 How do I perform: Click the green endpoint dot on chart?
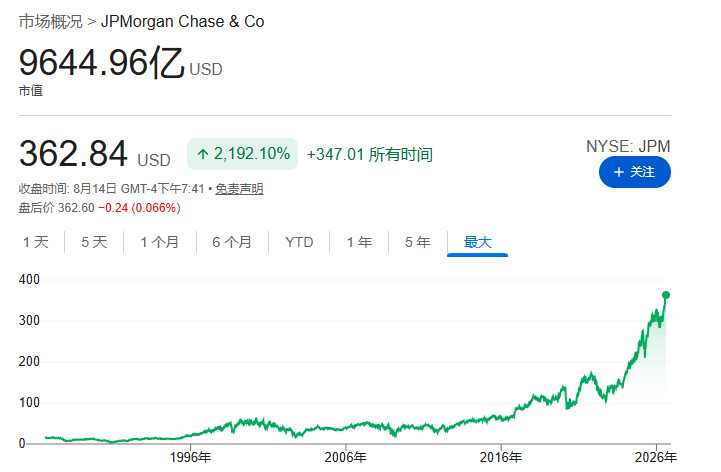[x=665, y=295]
